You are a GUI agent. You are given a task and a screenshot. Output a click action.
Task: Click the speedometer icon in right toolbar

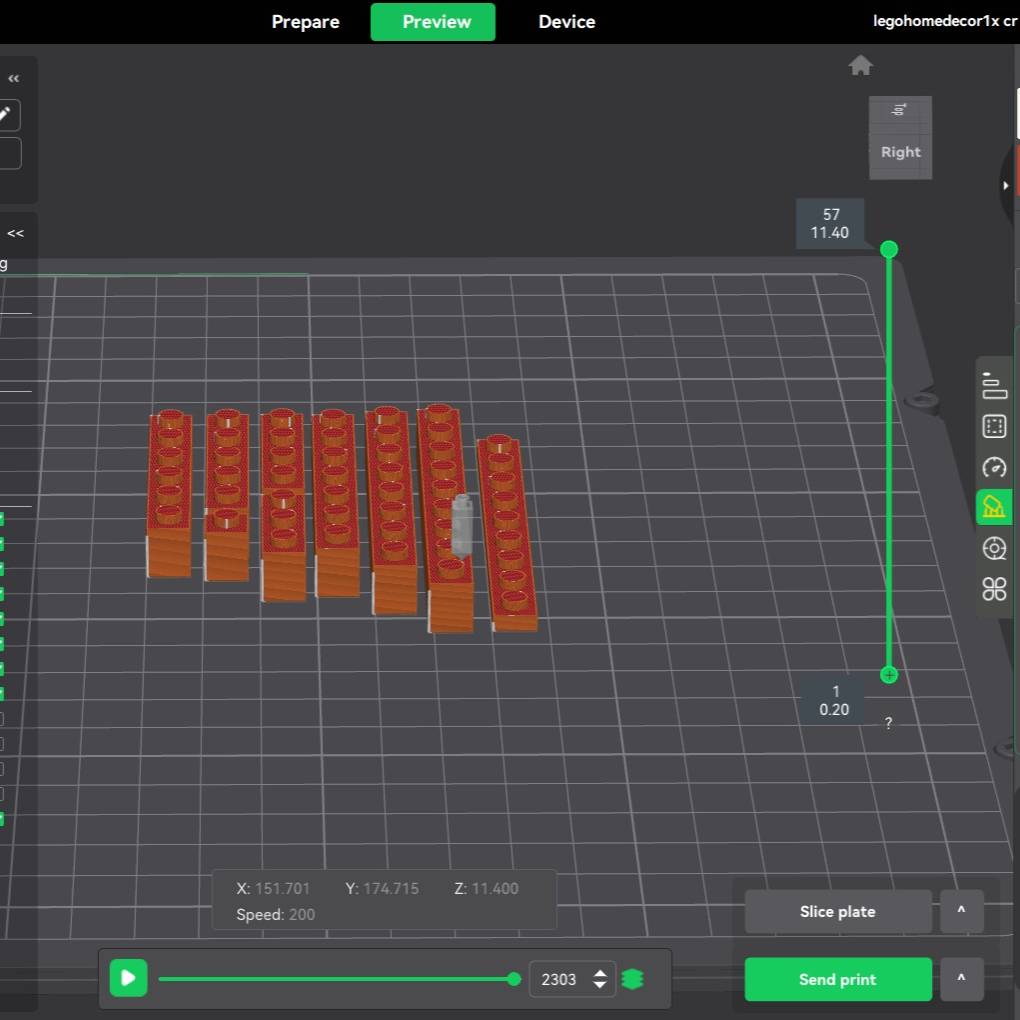[994, 467]
